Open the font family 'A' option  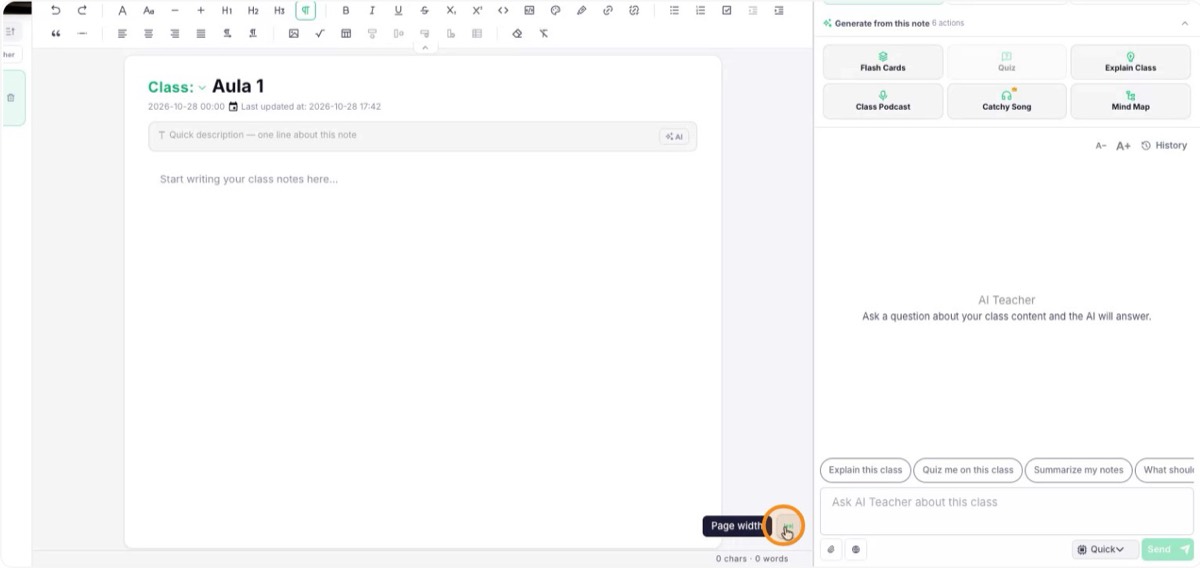point(122,10)
